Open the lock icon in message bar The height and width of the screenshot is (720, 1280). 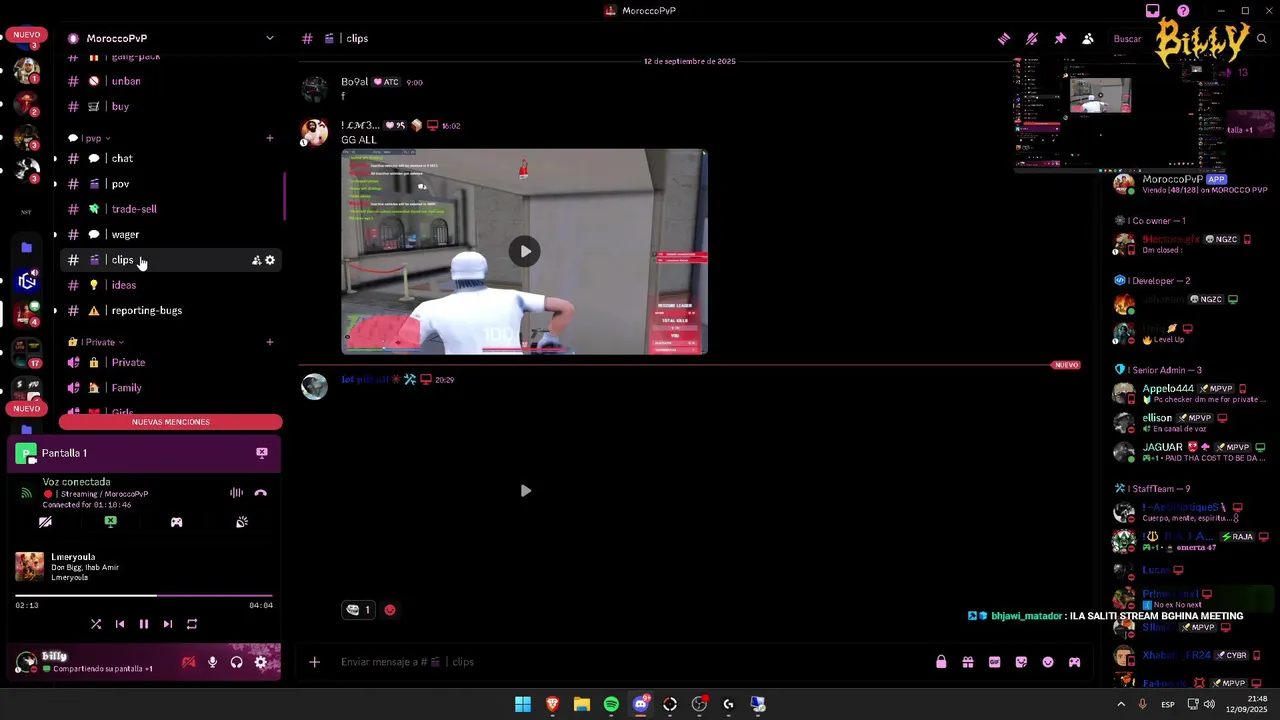941,662
